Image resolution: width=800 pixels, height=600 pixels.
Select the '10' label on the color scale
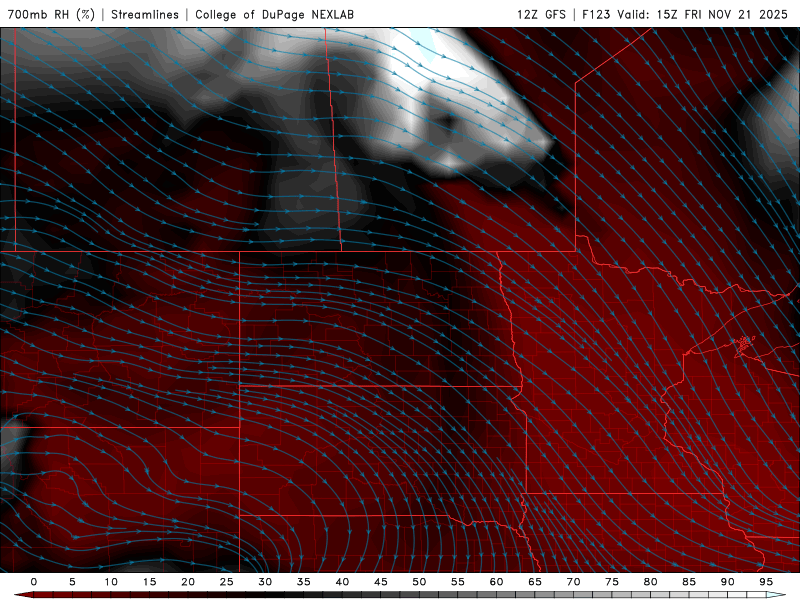111,582
